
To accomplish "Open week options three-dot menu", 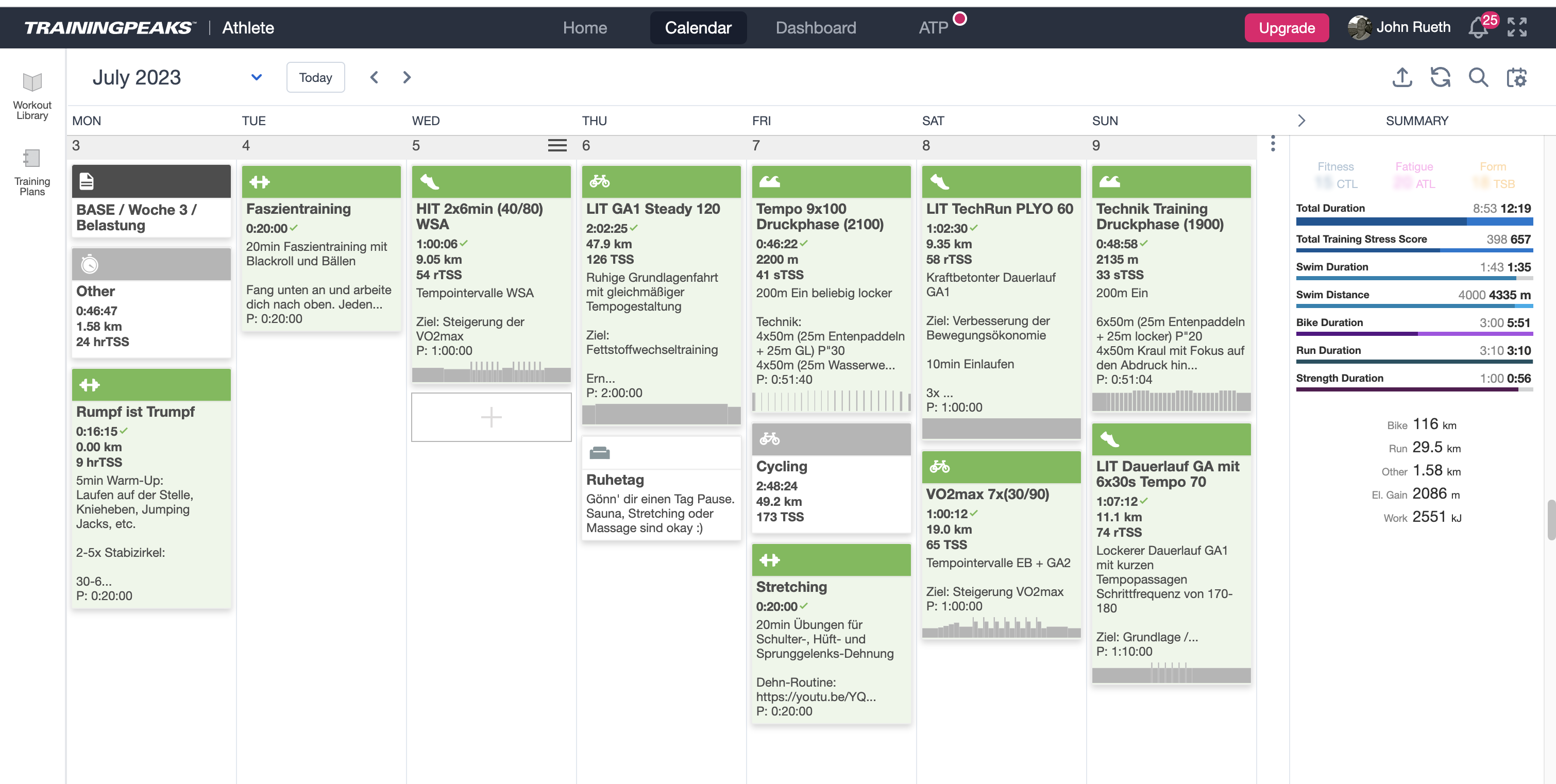I will tap(1273, 144).
